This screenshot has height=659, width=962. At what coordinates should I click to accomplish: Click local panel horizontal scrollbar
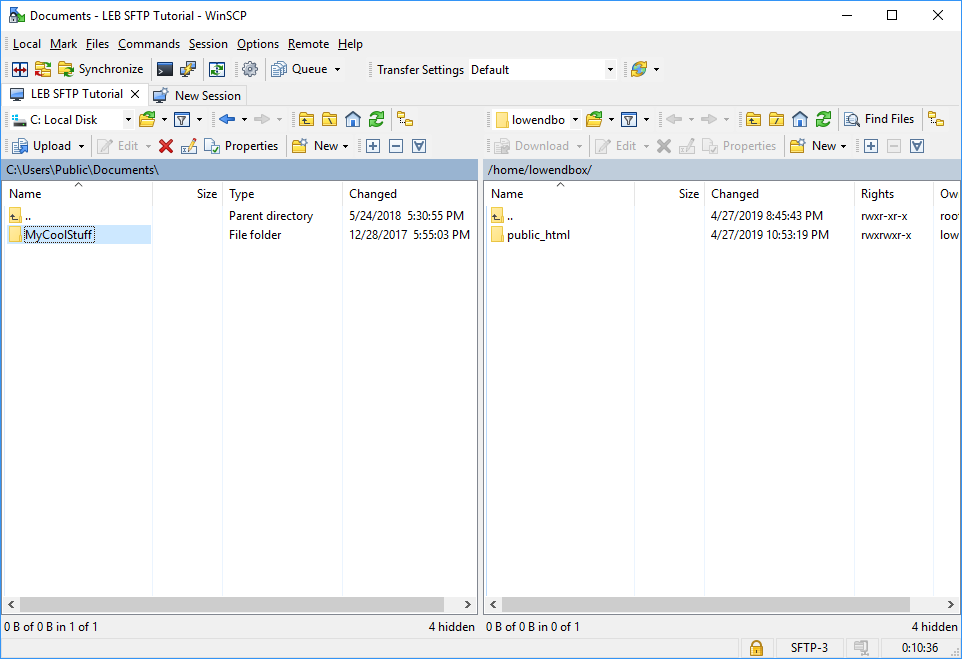232,604
